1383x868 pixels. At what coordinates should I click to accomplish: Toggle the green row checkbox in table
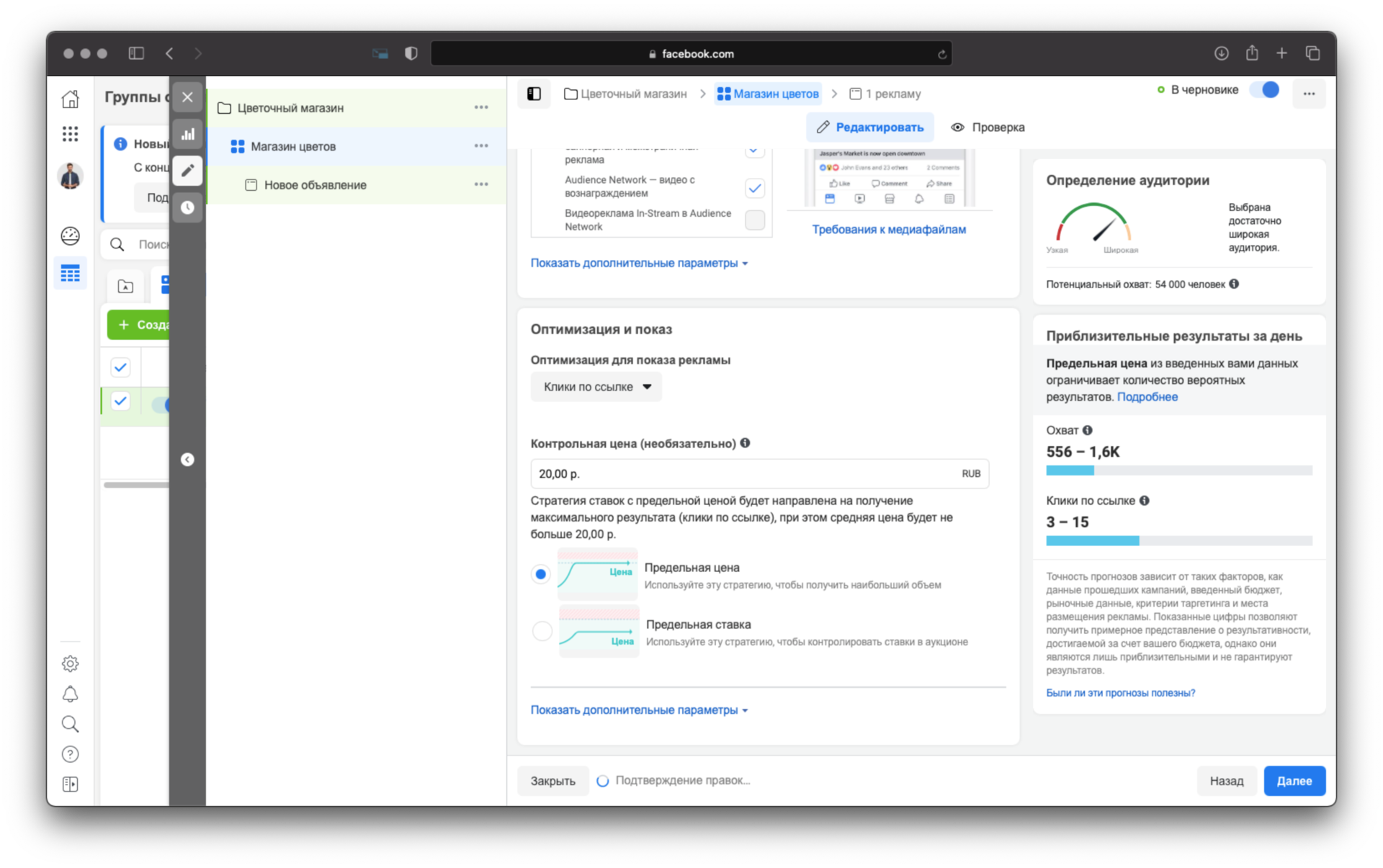coord(120,401)
